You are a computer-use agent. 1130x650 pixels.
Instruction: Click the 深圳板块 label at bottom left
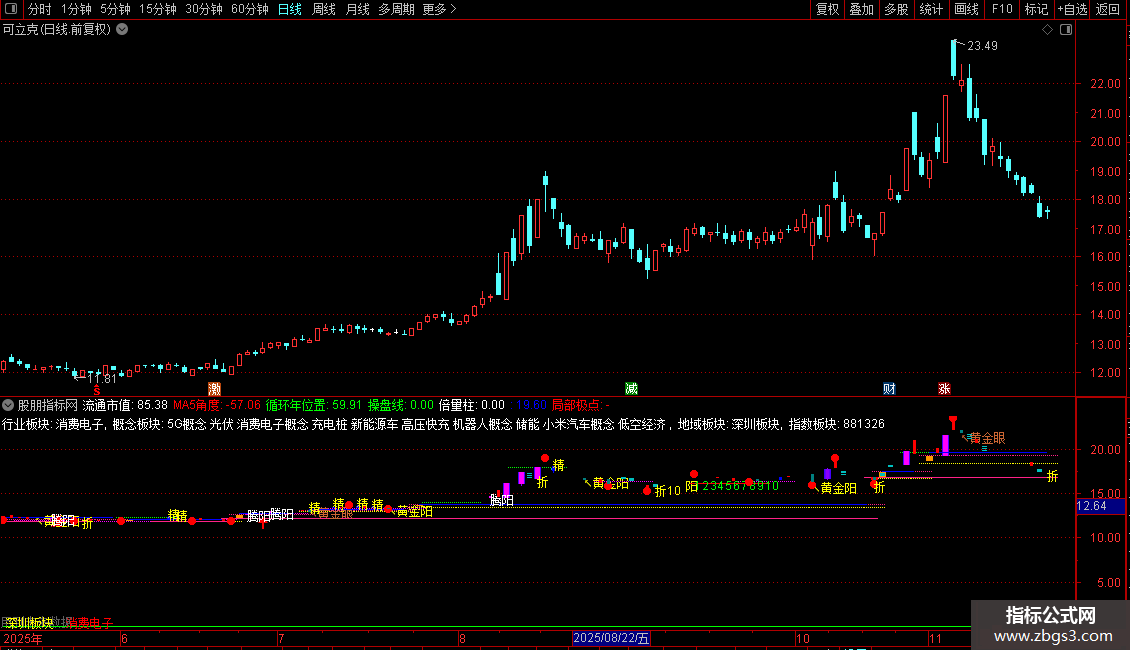tap(30, 623)
